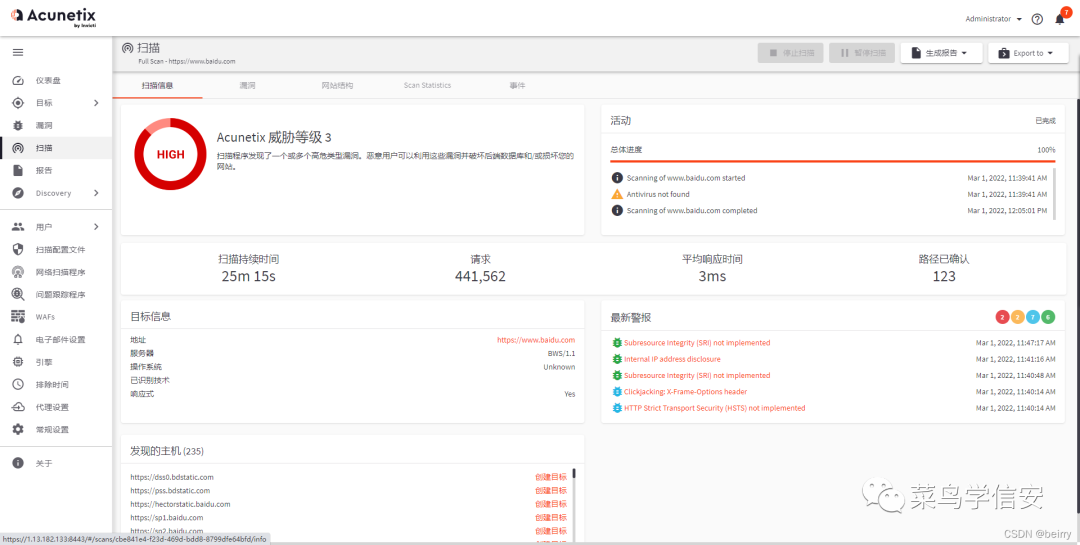The image size is (1080, 545).
Task: Open the Administrator account dropdown
Action: 993,19
